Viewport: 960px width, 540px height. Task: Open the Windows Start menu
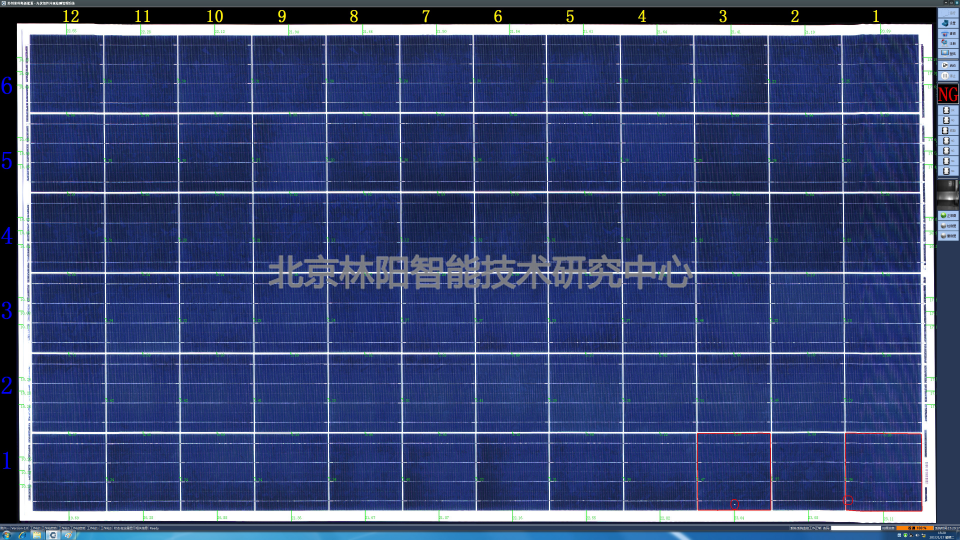pos(6,535)
